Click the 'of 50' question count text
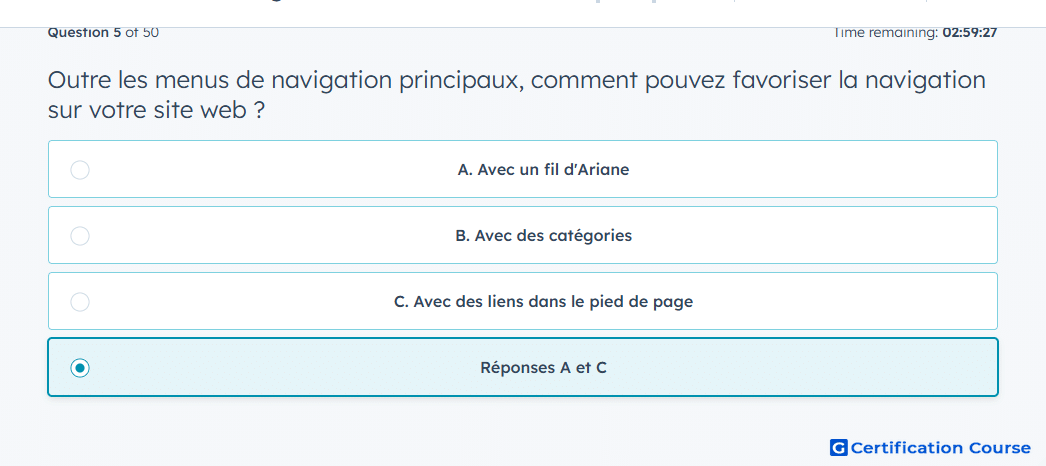This screenshot has height=466, width=1046. pyautogui.click(x=142, y=32)
